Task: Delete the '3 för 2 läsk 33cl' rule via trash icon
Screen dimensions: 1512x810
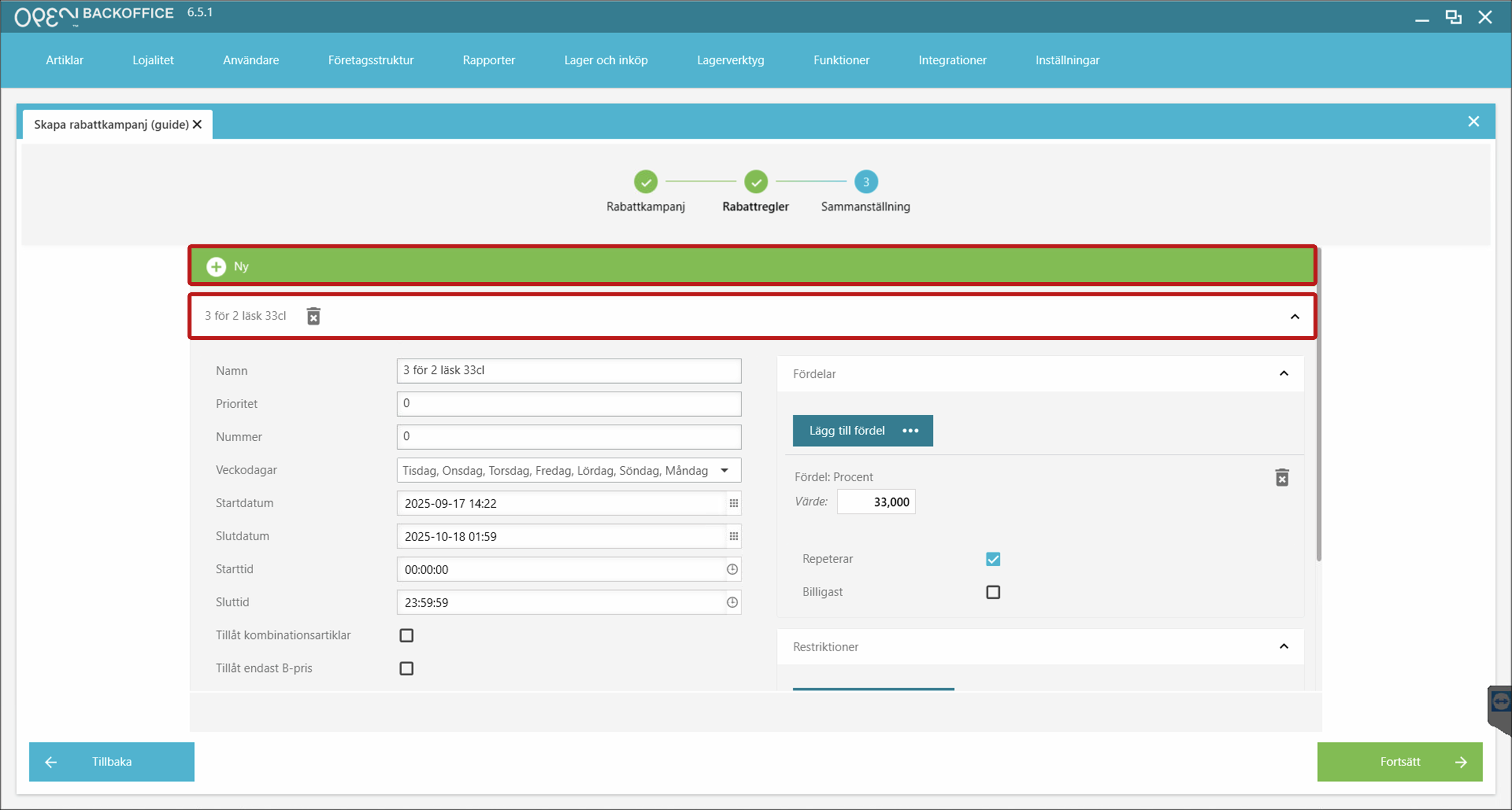Action: (x=314, y=316)
